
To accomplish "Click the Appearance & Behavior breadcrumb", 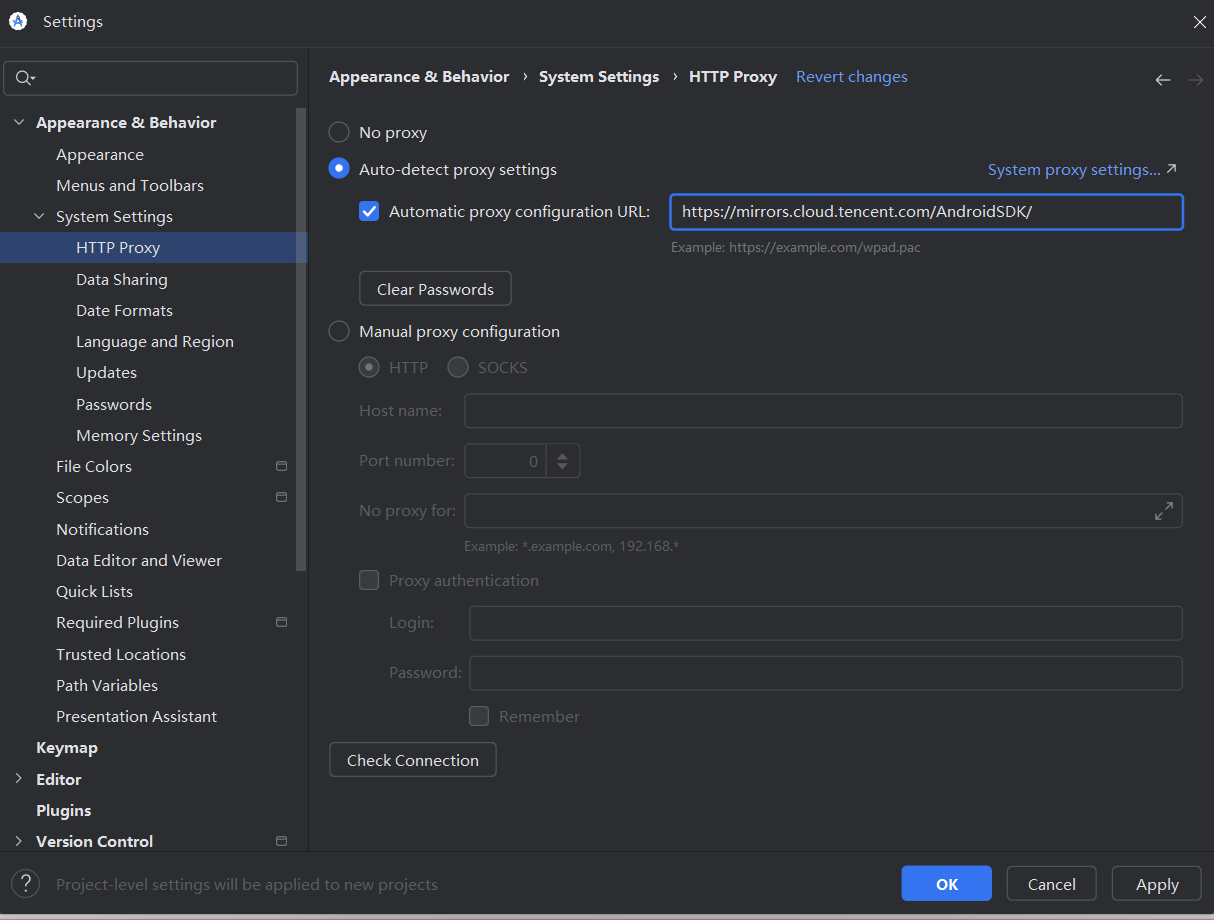I will click(x=419, y=76).
